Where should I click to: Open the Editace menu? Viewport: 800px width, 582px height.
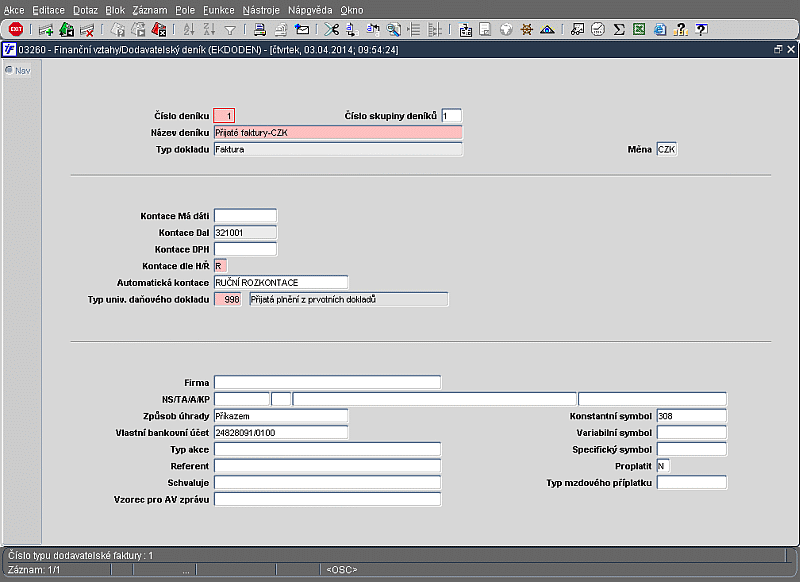coord(48,10)
